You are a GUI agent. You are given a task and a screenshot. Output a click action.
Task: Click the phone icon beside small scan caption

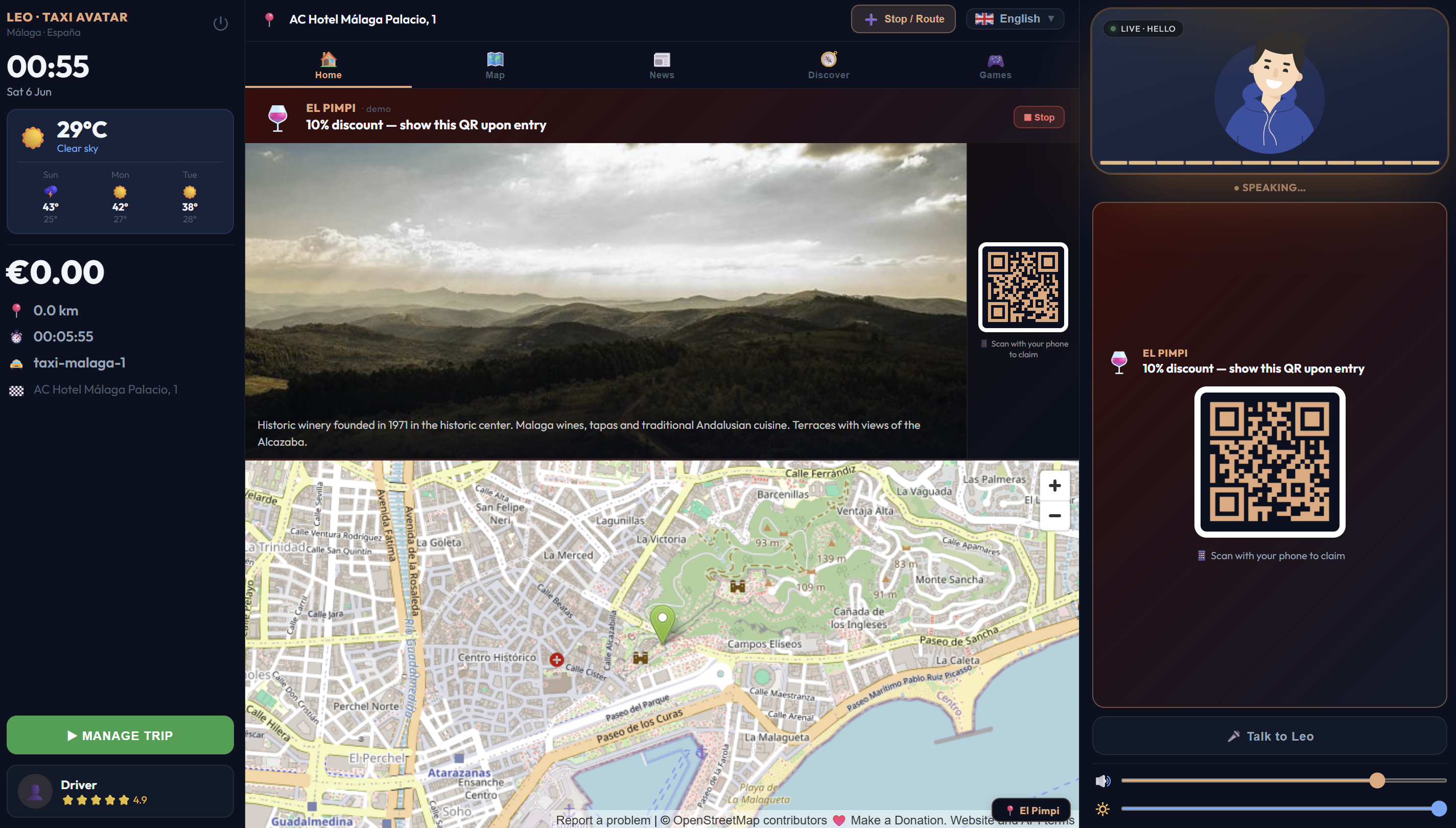[x=984, y=344]
